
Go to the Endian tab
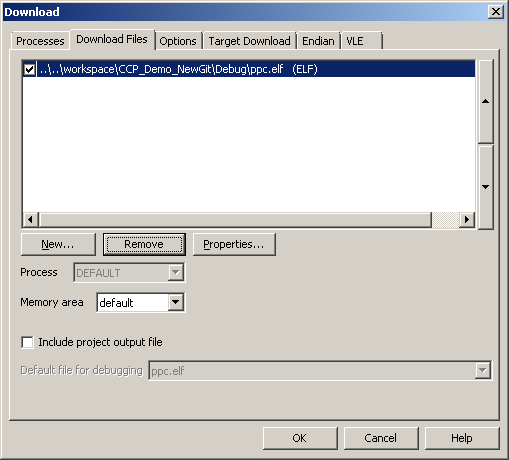(x=318, y=41)
